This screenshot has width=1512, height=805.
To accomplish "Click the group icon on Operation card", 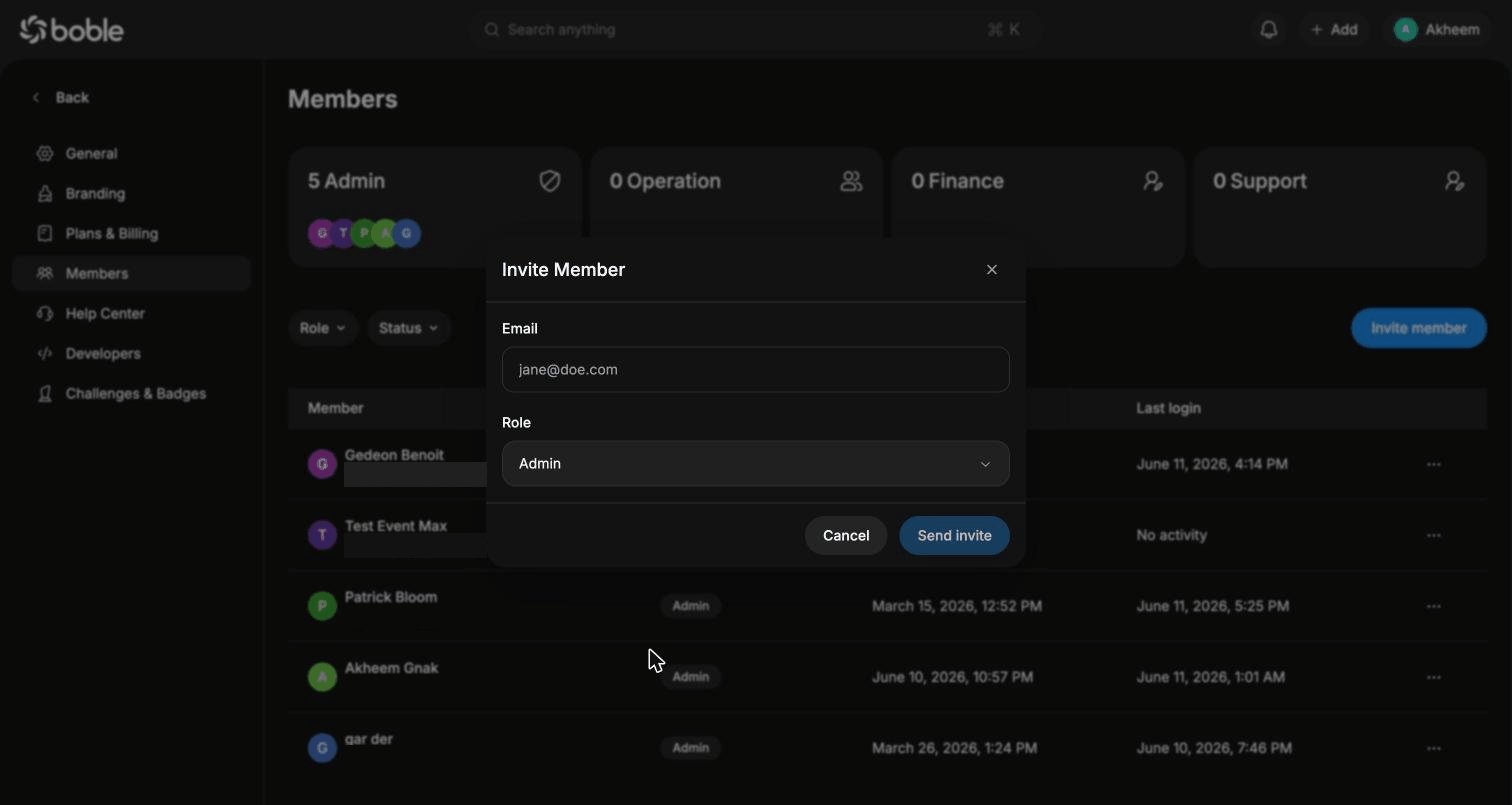I will point(851,181).
